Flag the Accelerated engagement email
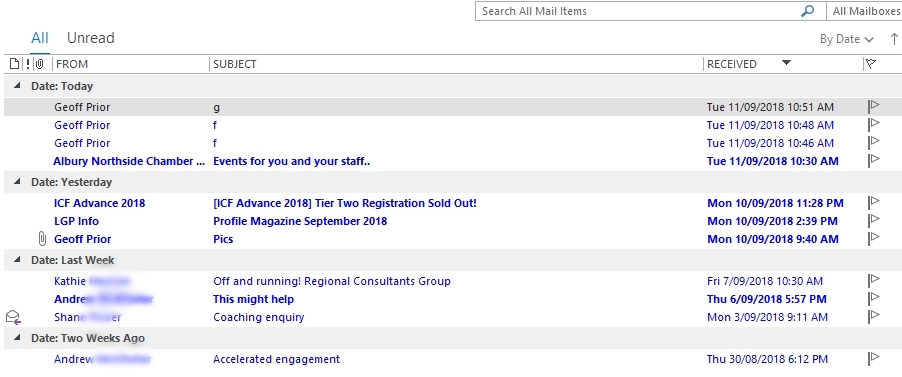 pyautogui.click(x=874, y=359)
